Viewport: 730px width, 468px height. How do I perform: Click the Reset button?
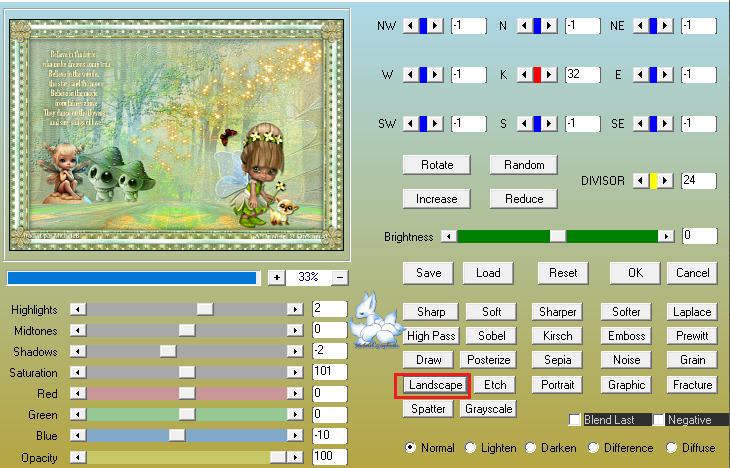[563, 273]
